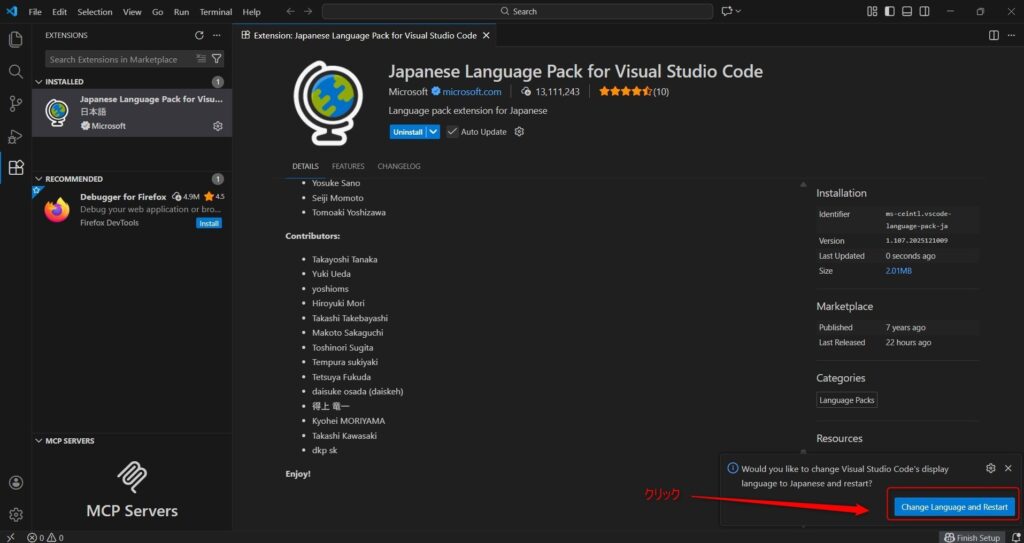Open the Accounts icon in activity bar
The height and width of the screenshot is (543, 1024).
click(16, 483)
